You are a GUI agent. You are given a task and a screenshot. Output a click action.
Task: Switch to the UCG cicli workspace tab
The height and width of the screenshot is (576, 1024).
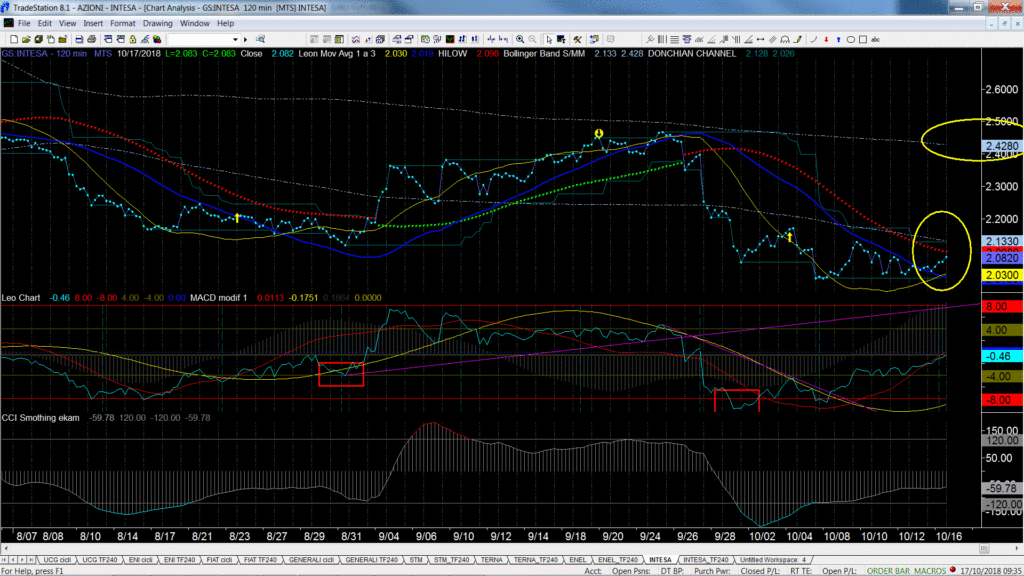(x=57, y=560)
